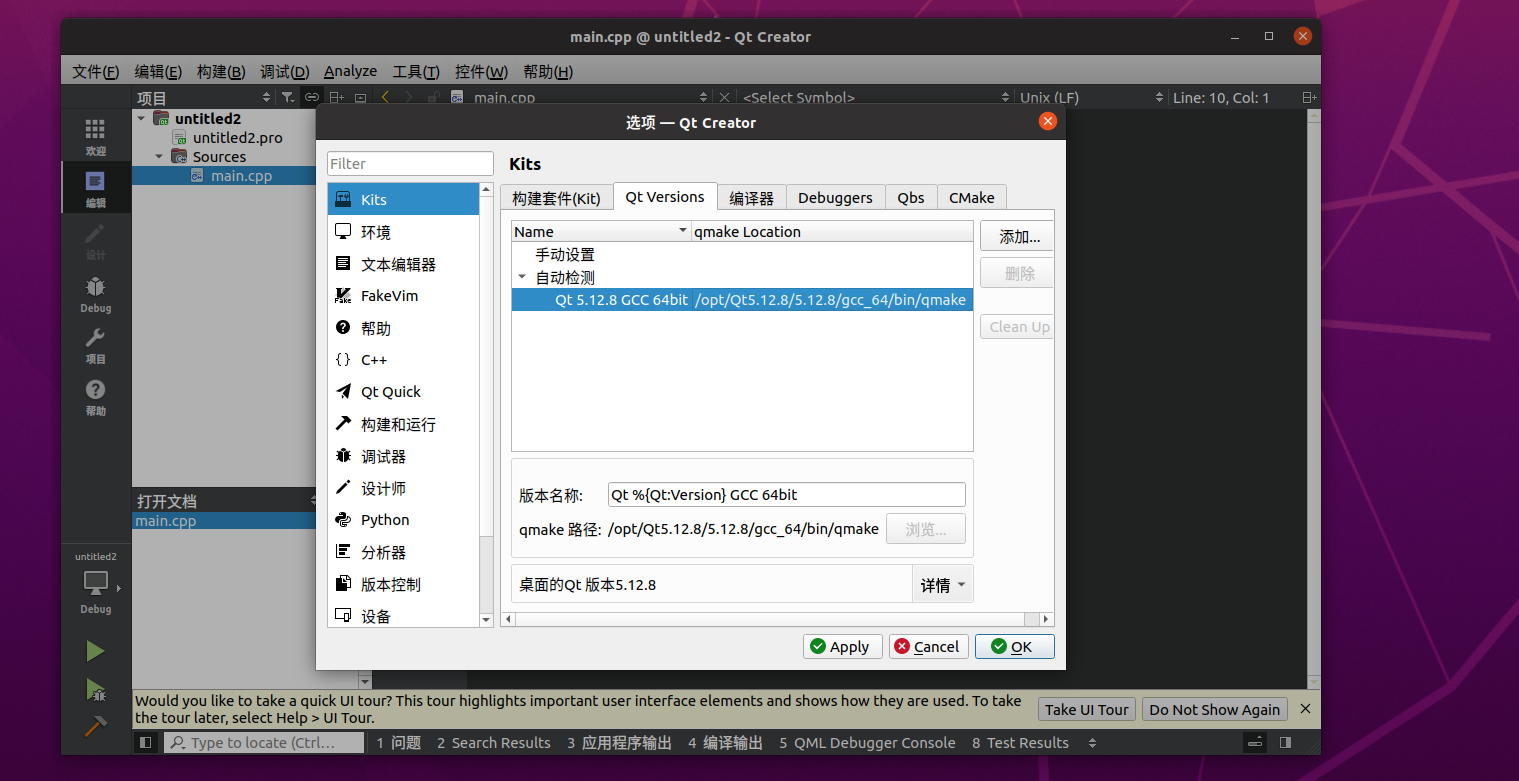The height and width of the screenshot is (781, 1519).
Task: Switch to Debuggers tab
Action: (x=835, y=198)
